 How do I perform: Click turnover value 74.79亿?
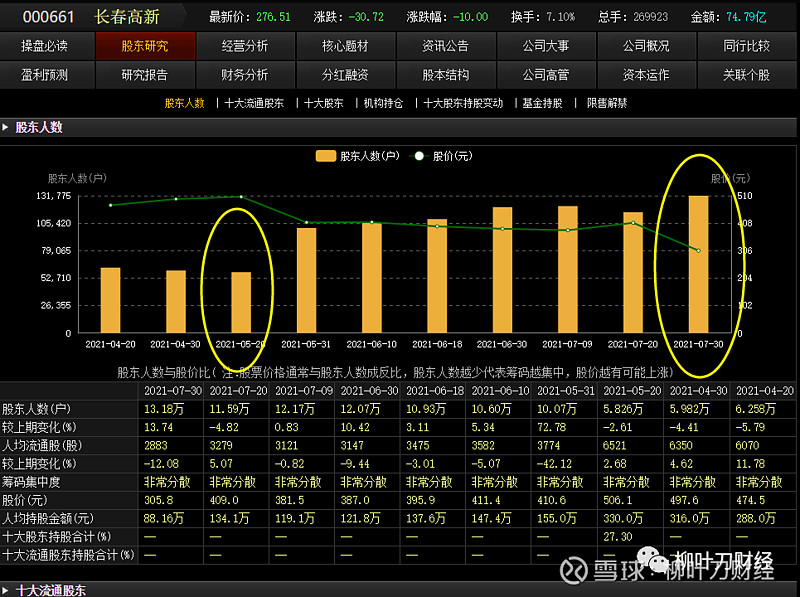coord(746,17)
